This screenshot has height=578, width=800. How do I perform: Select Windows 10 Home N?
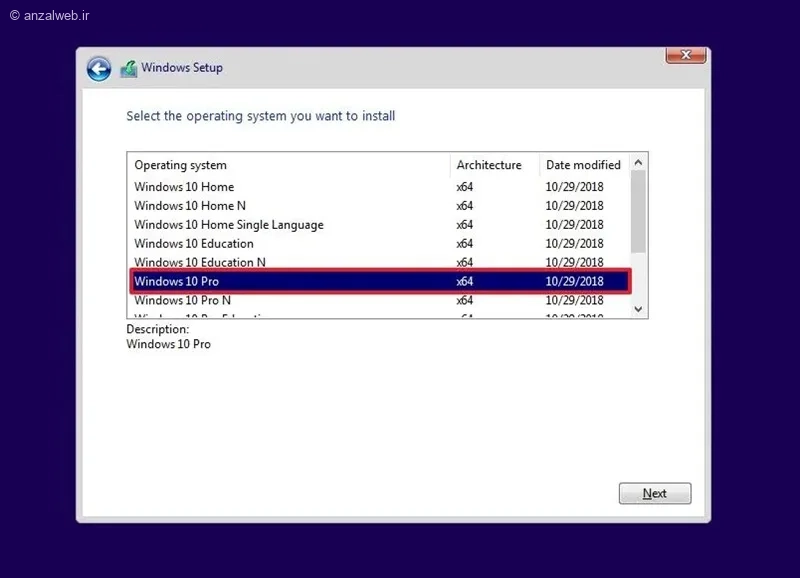[x=378, y=206]
